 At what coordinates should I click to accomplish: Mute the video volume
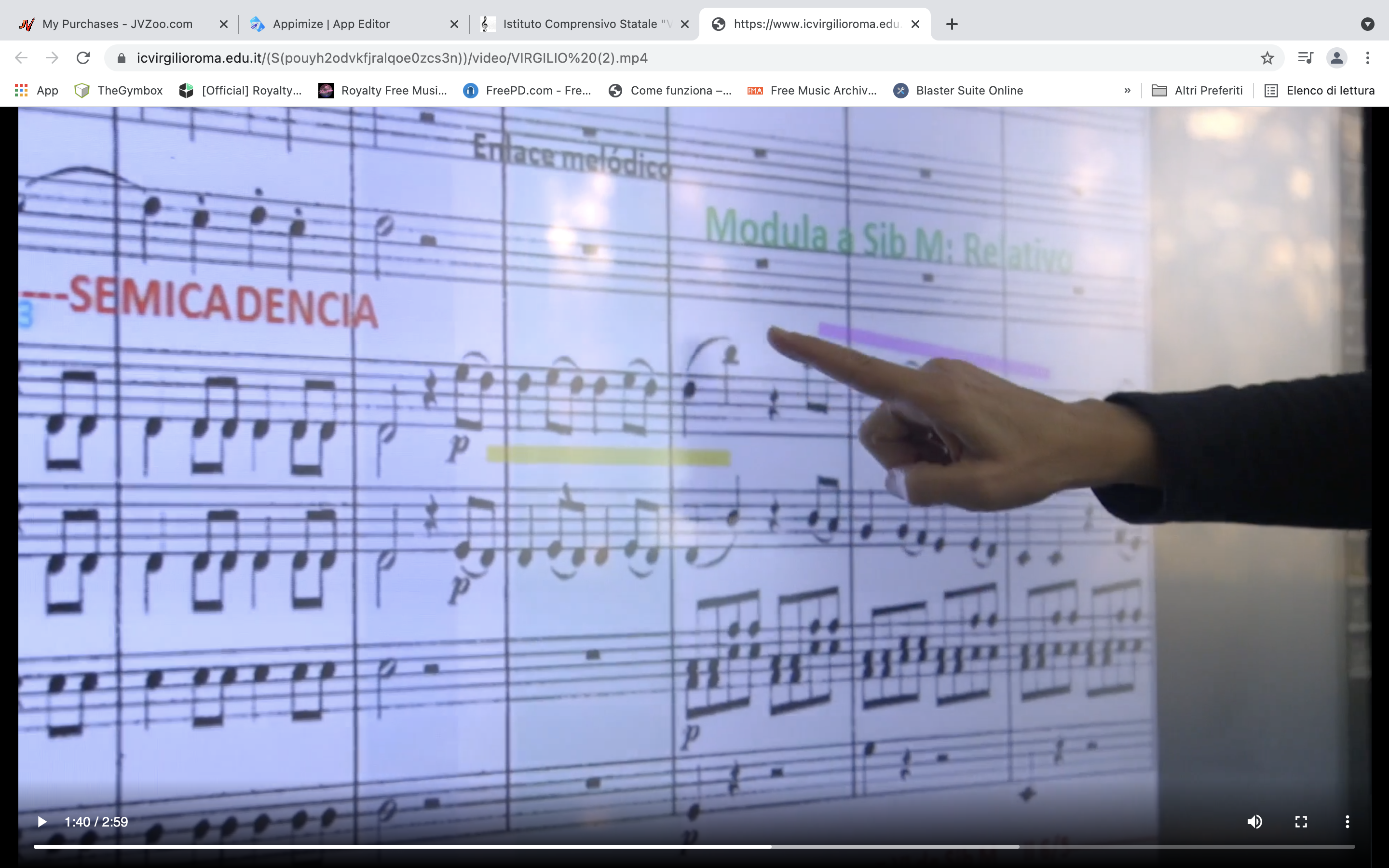[x=1255, y=822]
